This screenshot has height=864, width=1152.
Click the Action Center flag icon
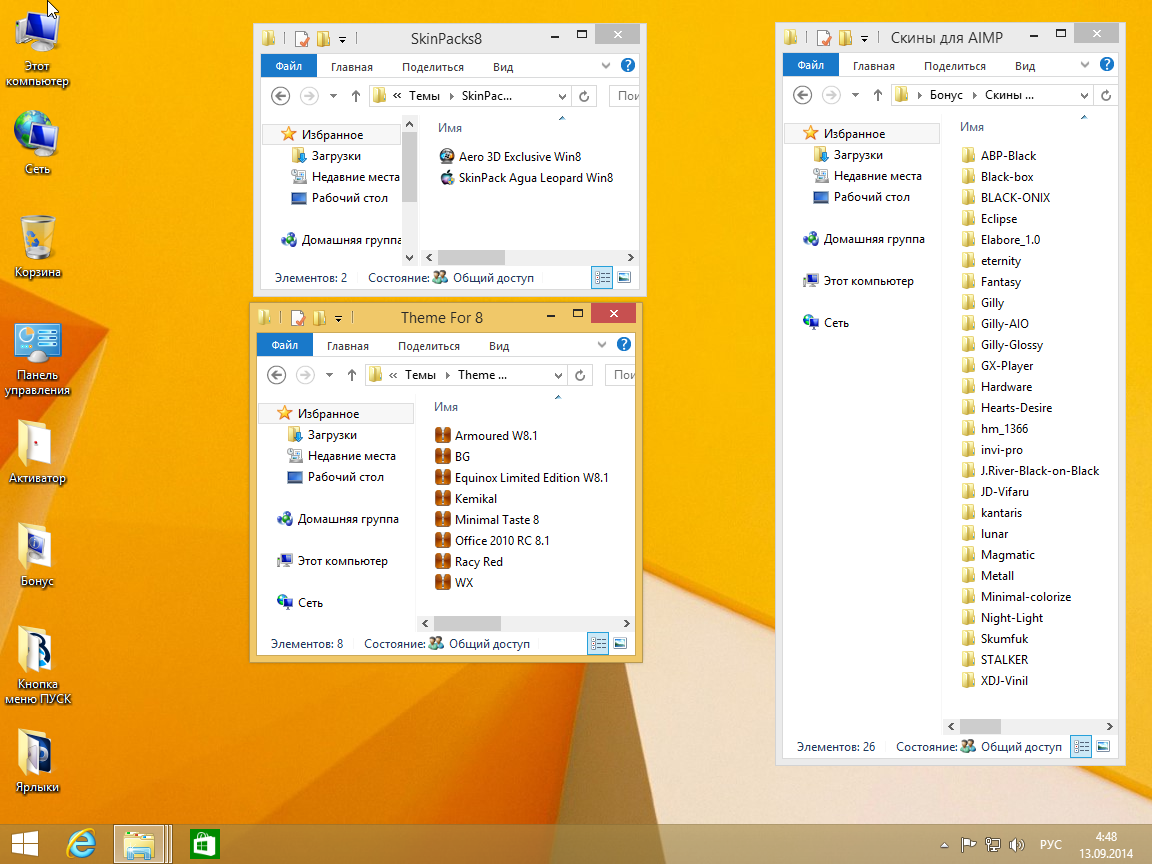[968, 845]
